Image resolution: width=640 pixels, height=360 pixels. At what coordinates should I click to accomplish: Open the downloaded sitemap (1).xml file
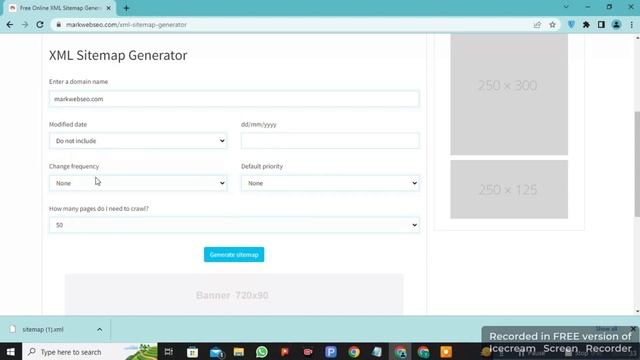coord(43,329)
